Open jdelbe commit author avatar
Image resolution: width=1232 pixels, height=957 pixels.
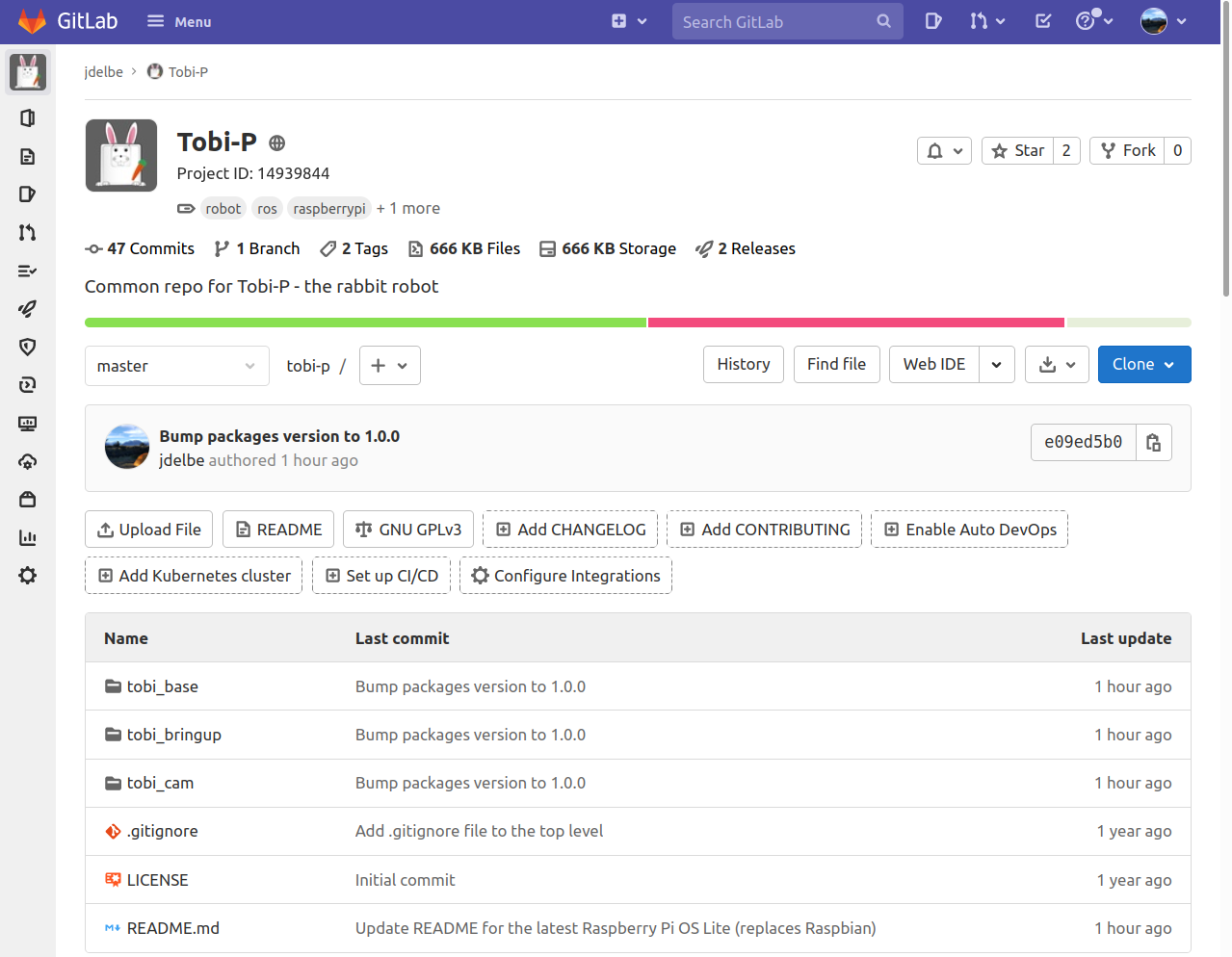(x=127, y=447)
